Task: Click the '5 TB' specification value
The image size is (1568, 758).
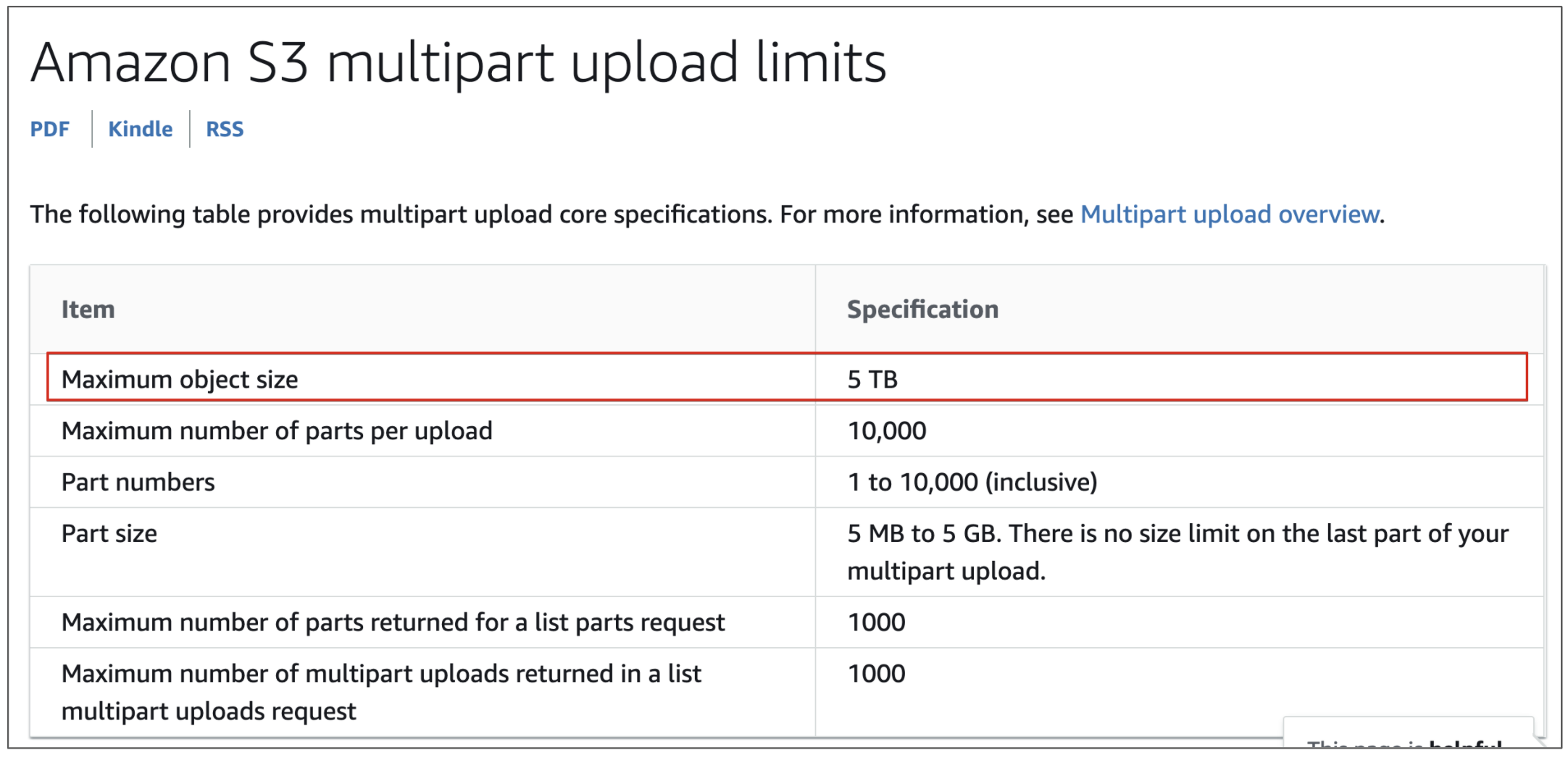Action: pos(872,380)
